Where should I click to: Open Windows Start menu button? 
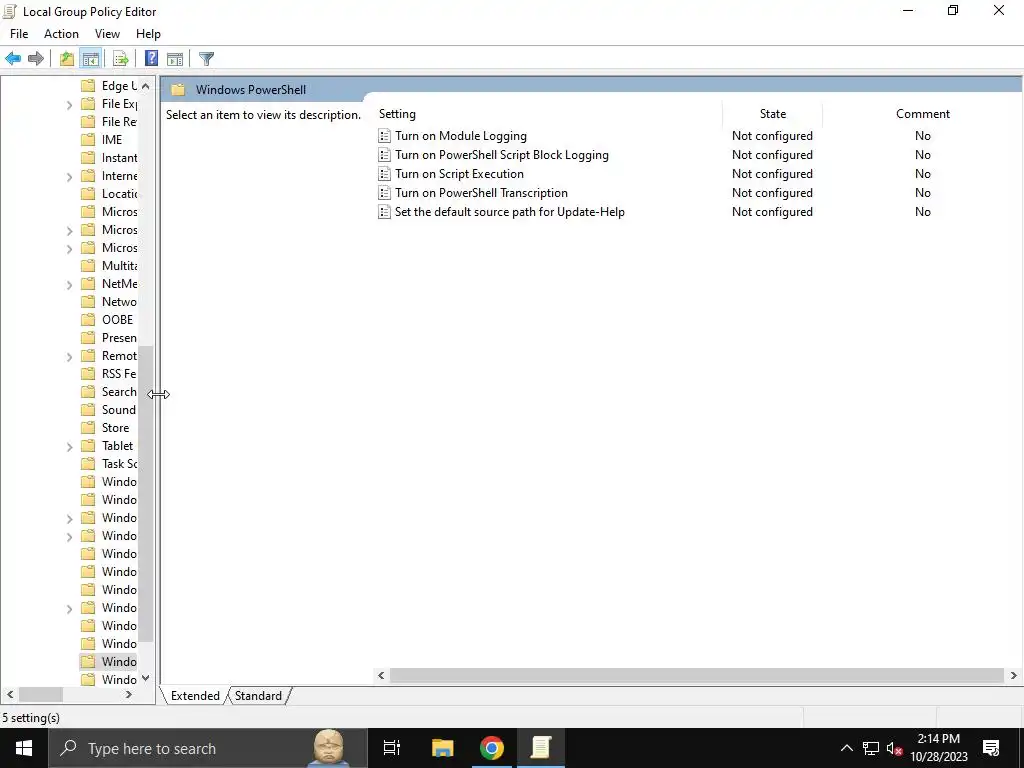click(24, 748)
